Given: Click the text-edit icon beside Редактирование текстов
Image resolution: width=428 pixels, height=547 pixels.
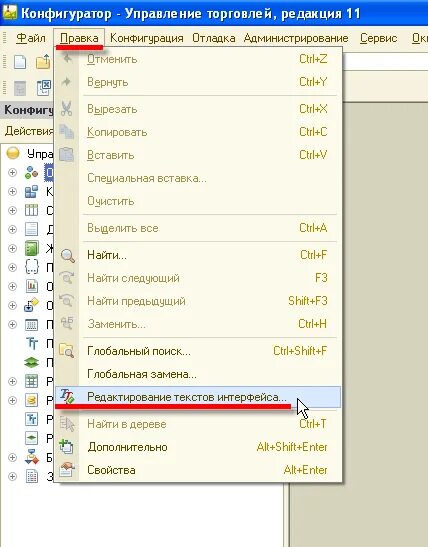Looking at the screenshot, I should 67,396.
